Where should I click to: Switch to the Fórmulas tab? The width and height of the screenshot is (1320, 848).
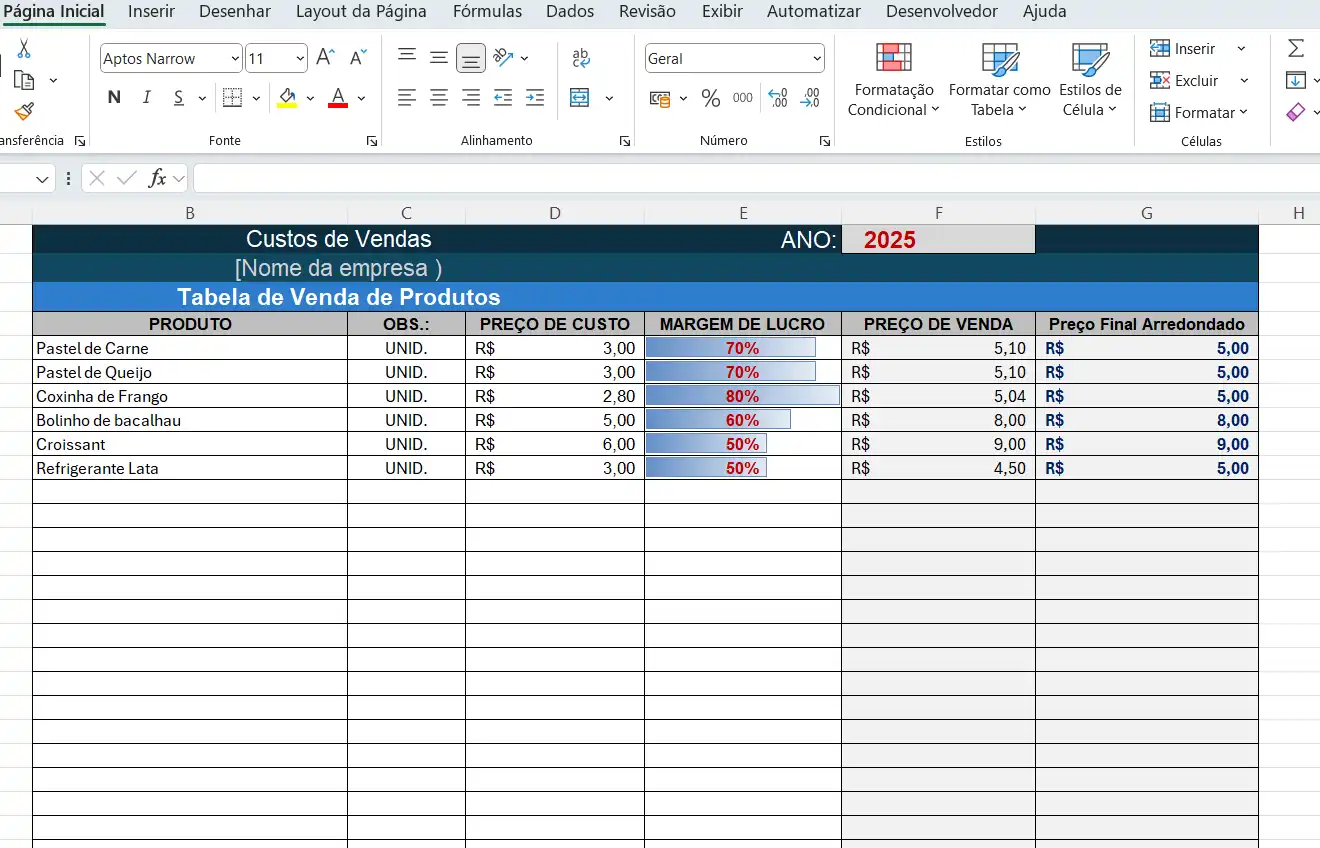click(x=487, y=12)
